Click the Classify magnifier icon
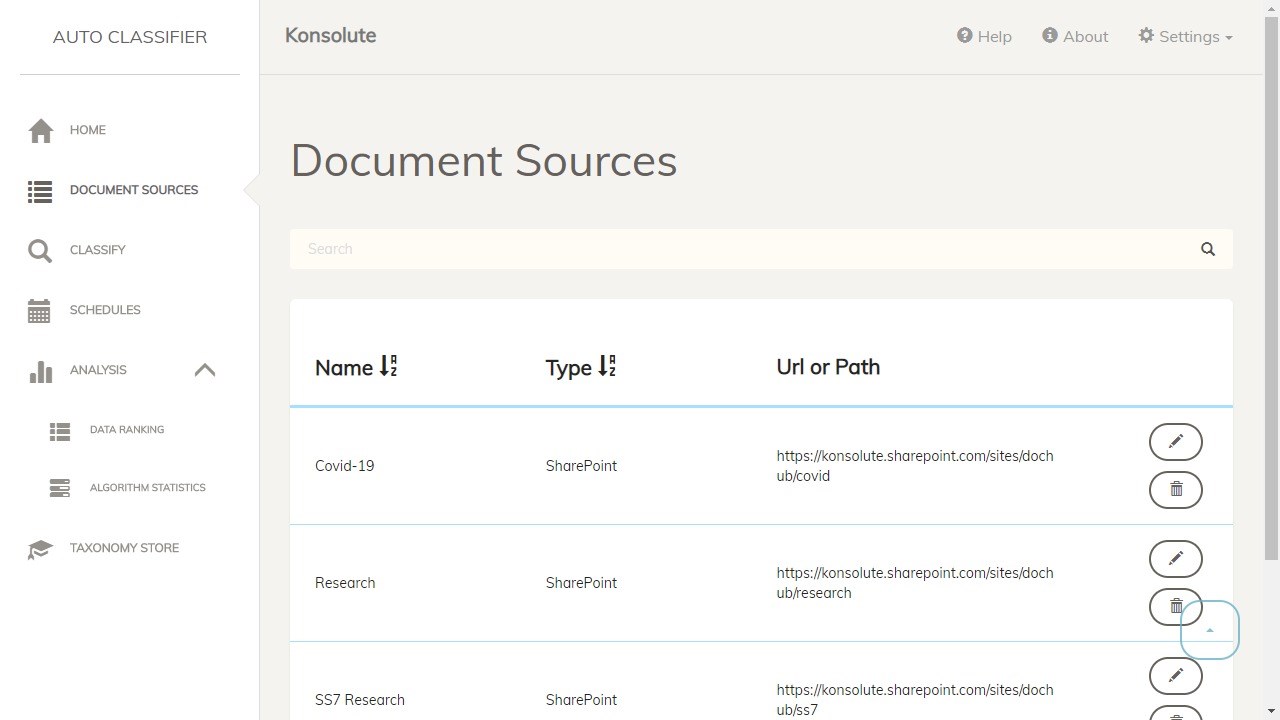1280x720 pixels. (40, 251)
